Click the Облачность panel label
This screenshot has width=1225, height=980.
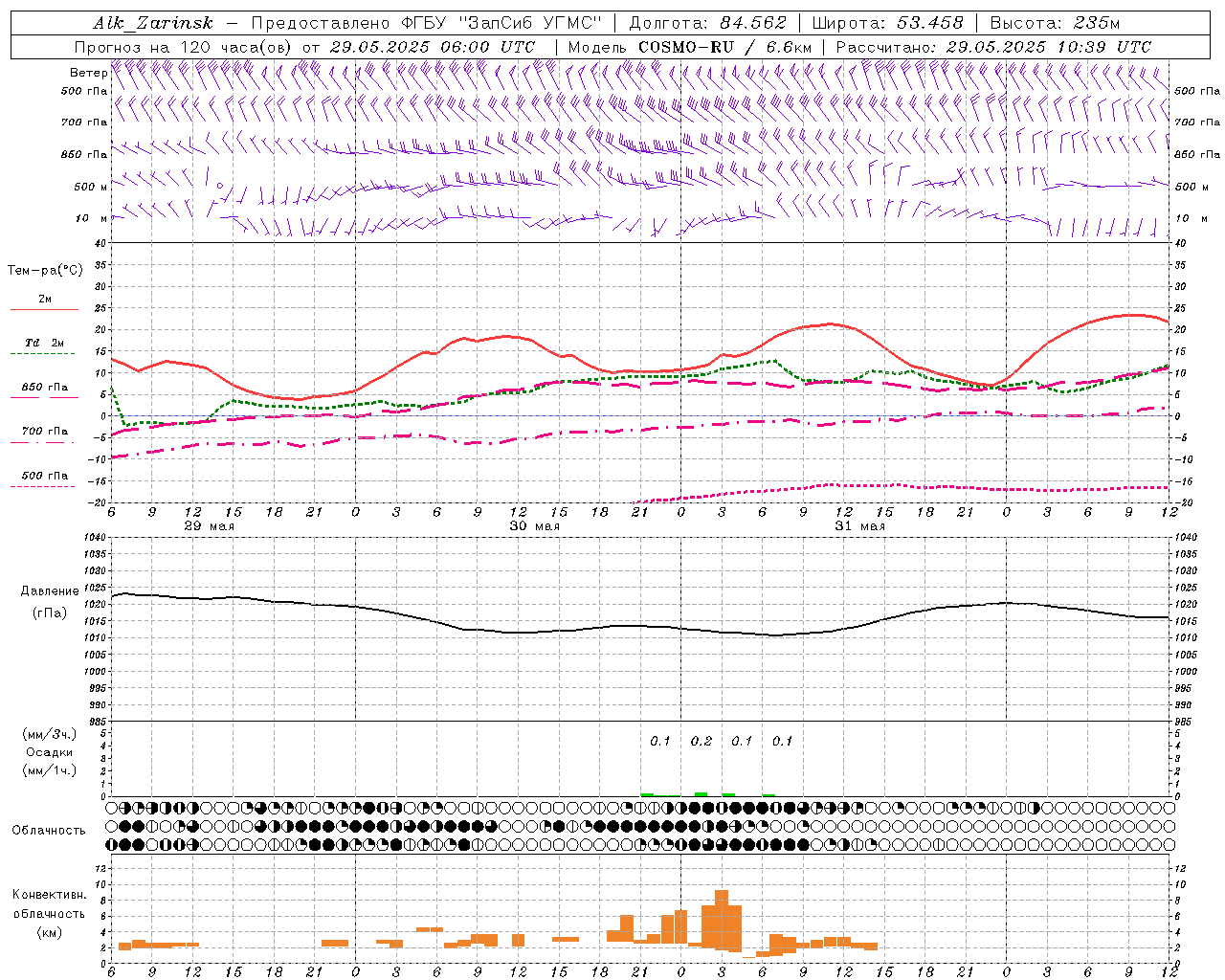[49, 830]
